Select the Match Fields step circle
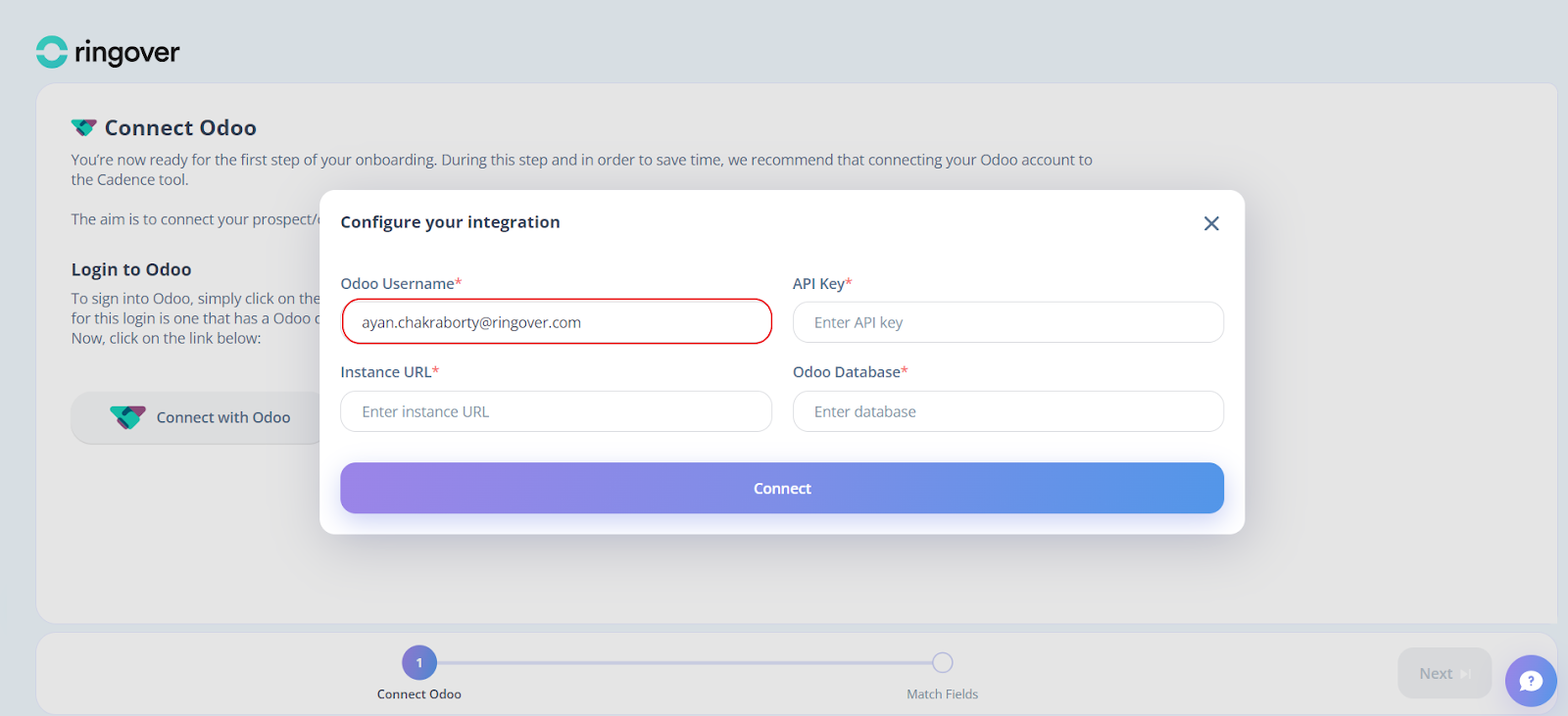Viewport: 1568px width, 716px height. [942, 663]
